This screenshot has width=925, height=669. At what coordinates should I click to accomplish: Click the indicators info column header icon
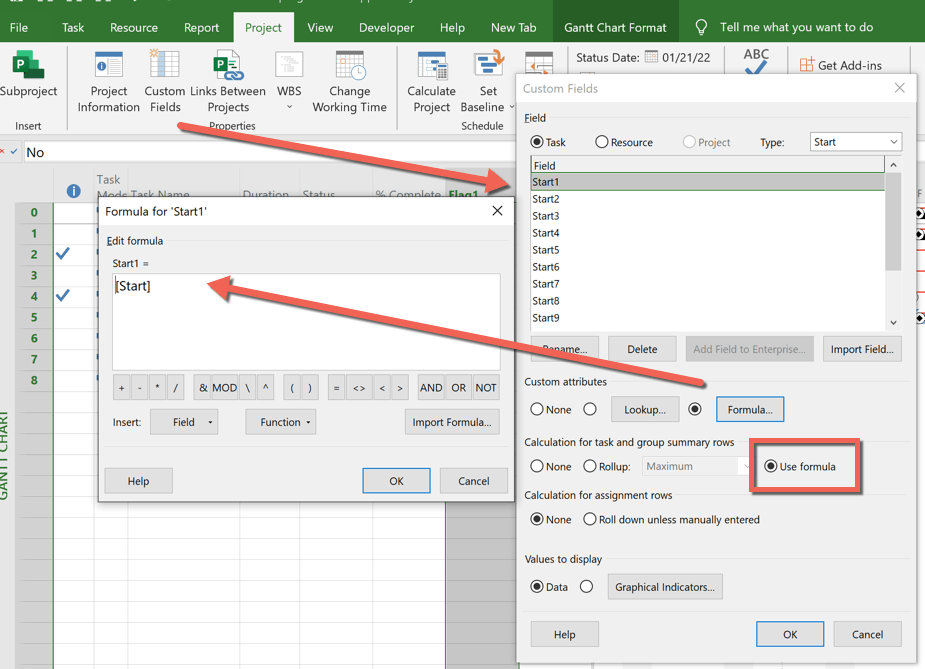click(74, 191)
